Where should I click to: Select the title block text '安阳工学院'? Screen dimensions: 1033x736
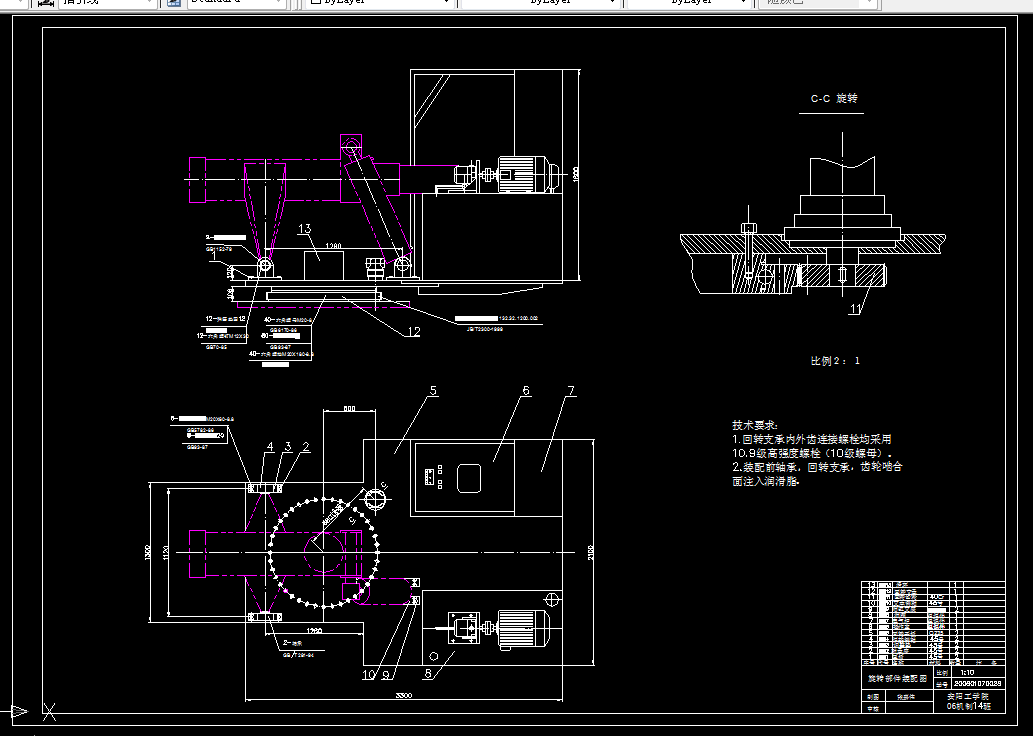[x=968, y=696]
